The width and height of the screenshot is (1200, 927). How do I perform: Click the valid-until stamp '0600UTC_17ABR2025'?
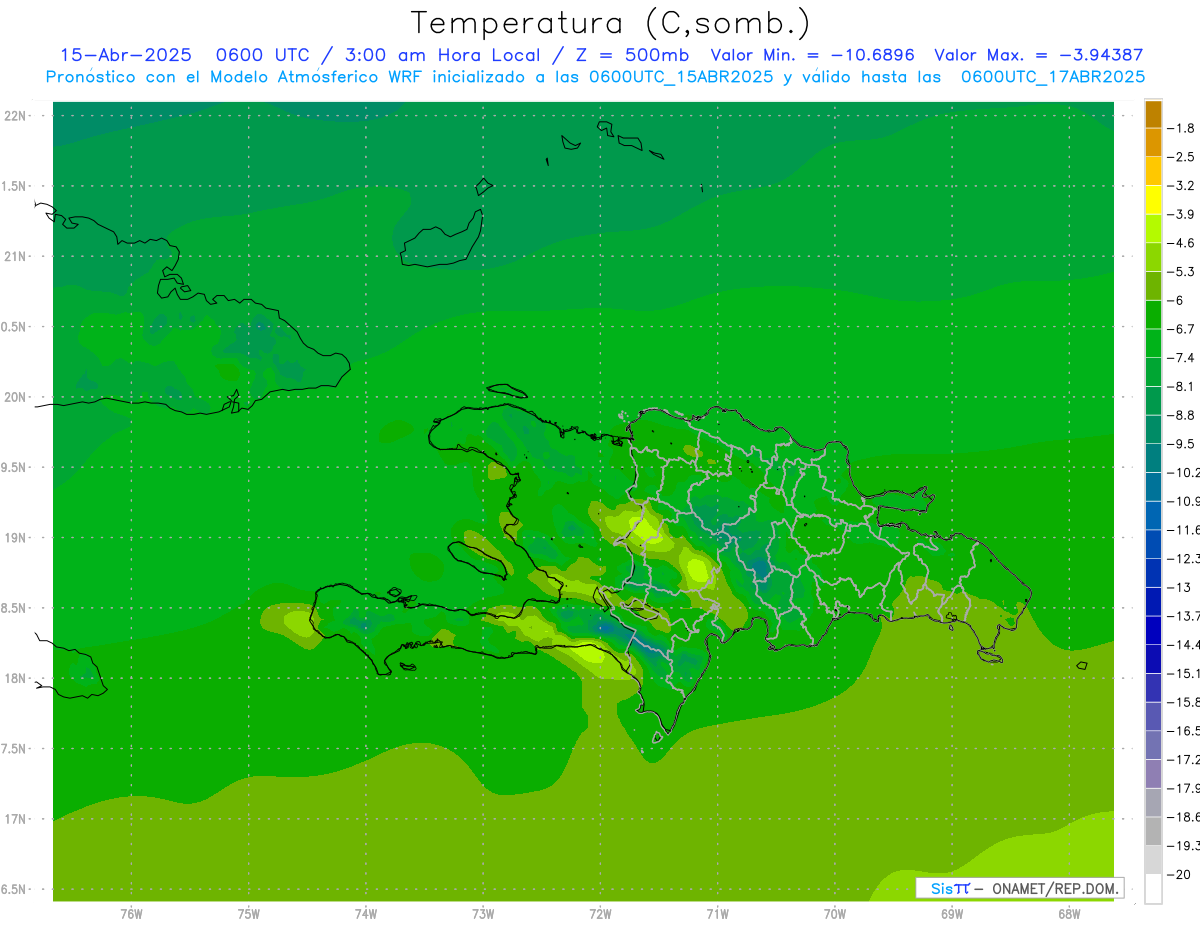[1053, 77]
